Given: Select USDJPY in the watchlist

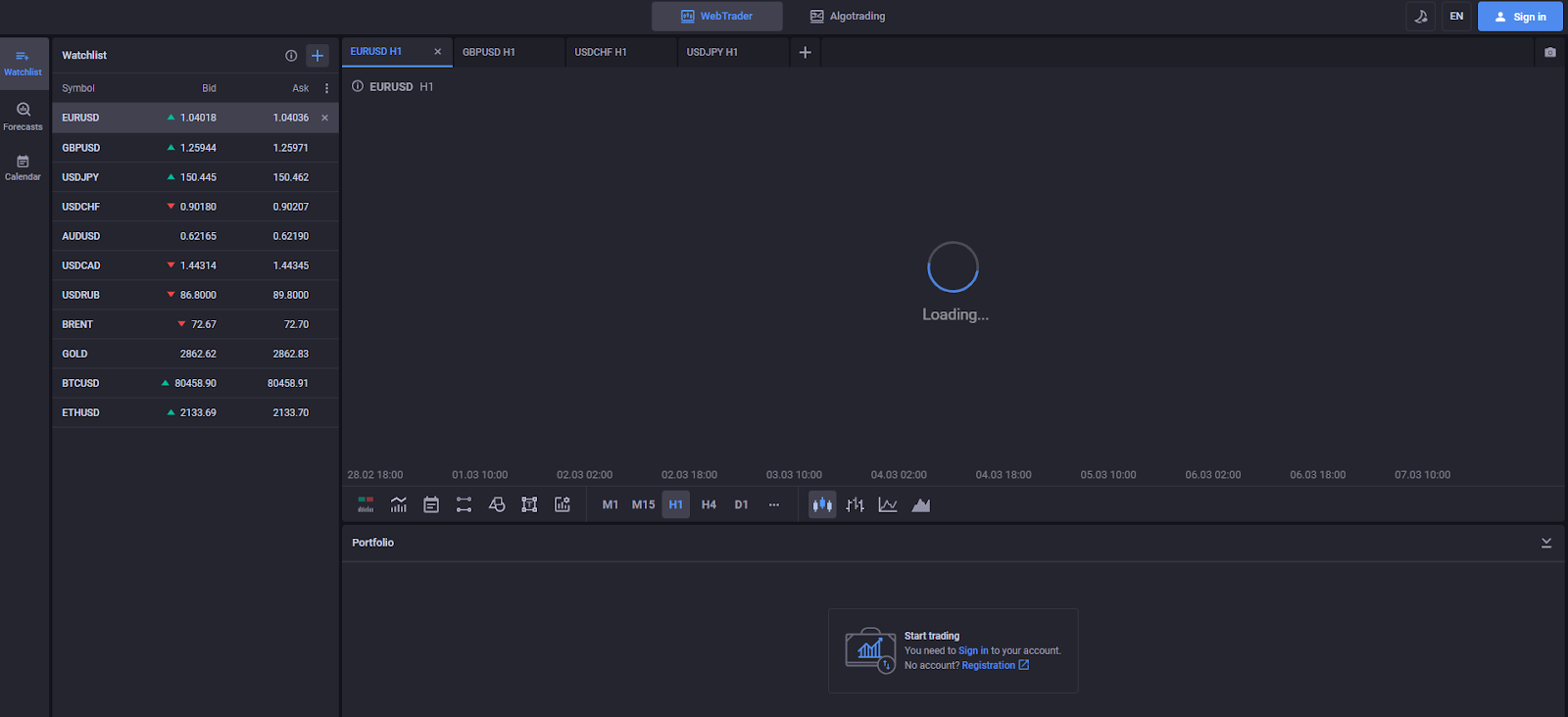Looking at the screenshot, I should pyautogui.click(x=195, y=177).
